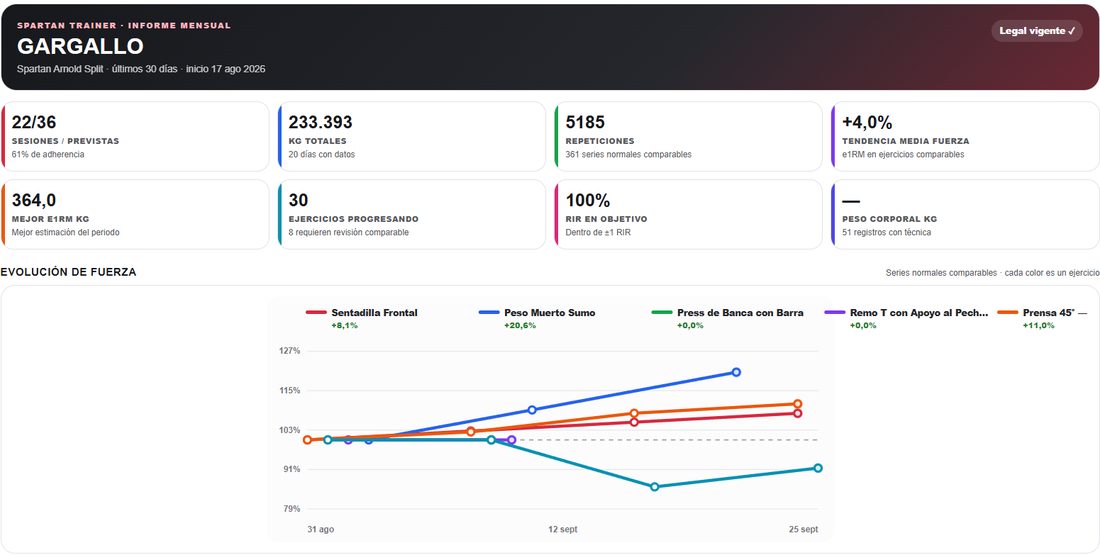
Task: Click the 22/36 sessions value
Action: coord(34,122)
